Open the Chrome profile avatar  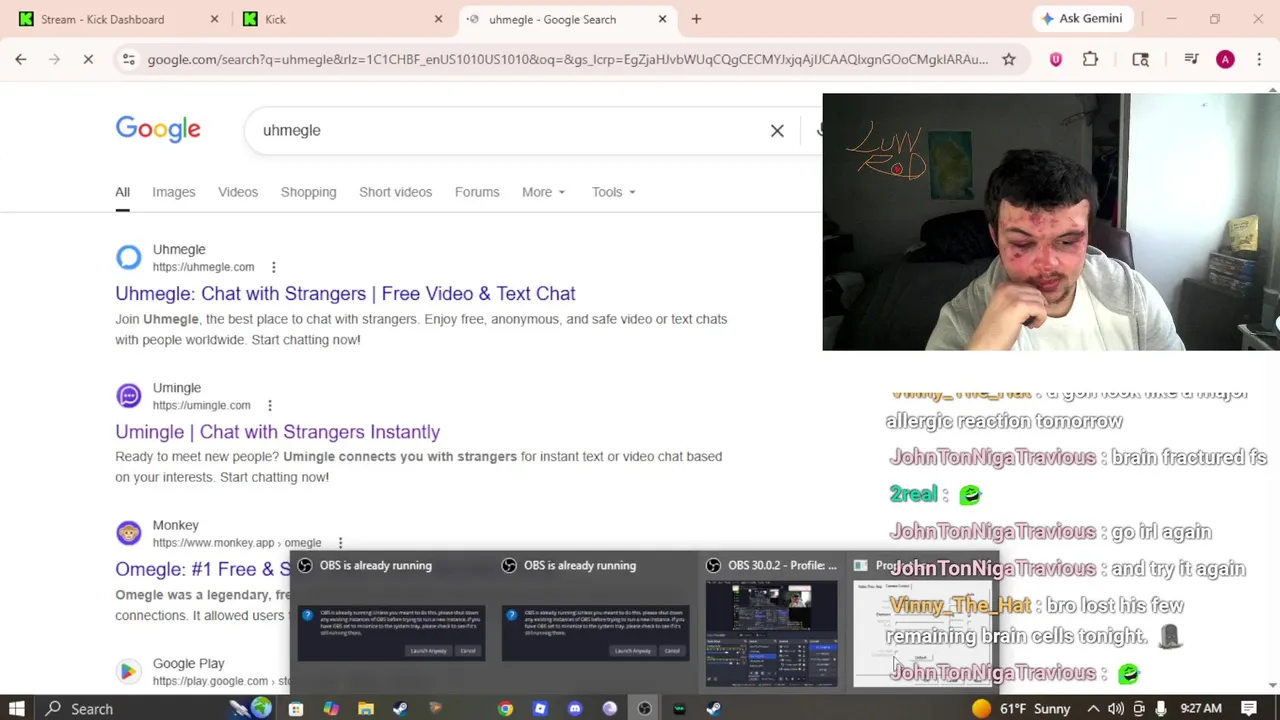[1225, 59]
